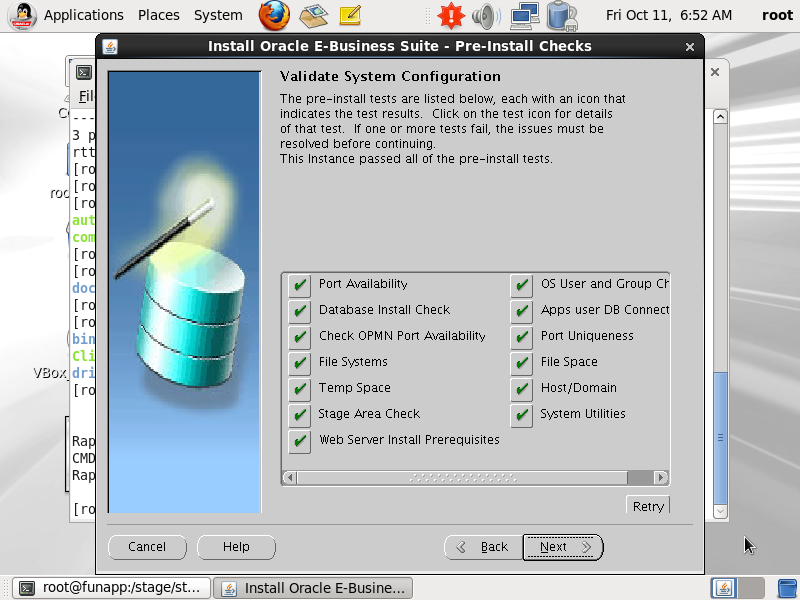
Task: Click the Next button
Action: [x=563, y=547]
